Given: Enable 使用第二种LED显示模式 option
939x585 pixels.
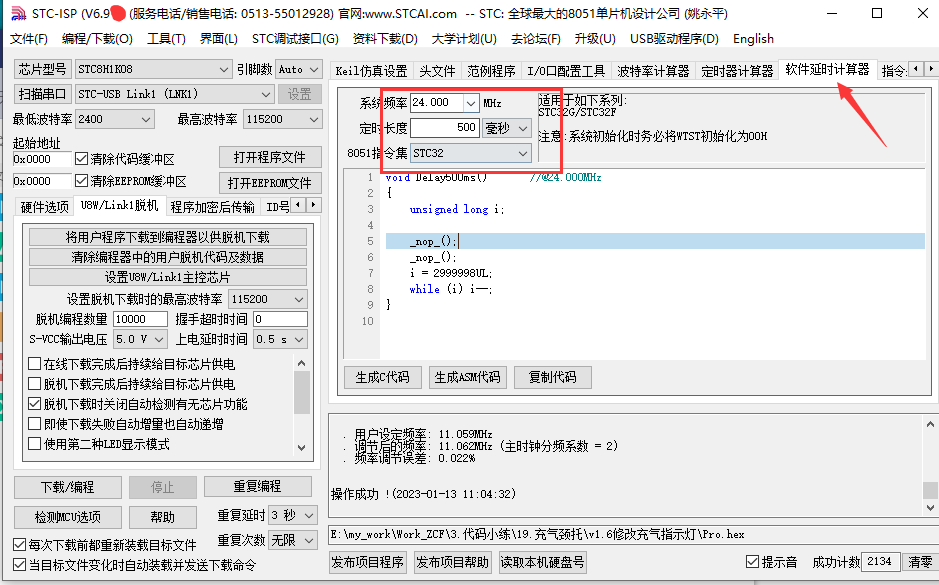Looking at the screenshot, I should pyautogui.click(x=35, y=444).
